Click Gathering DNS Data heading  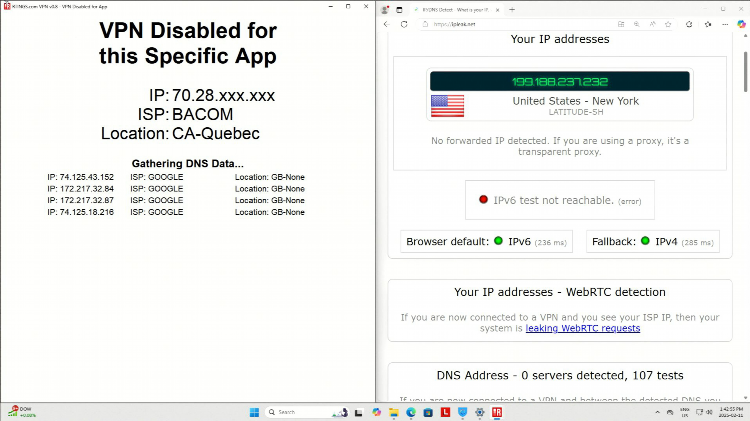click(x=188, y=164)
